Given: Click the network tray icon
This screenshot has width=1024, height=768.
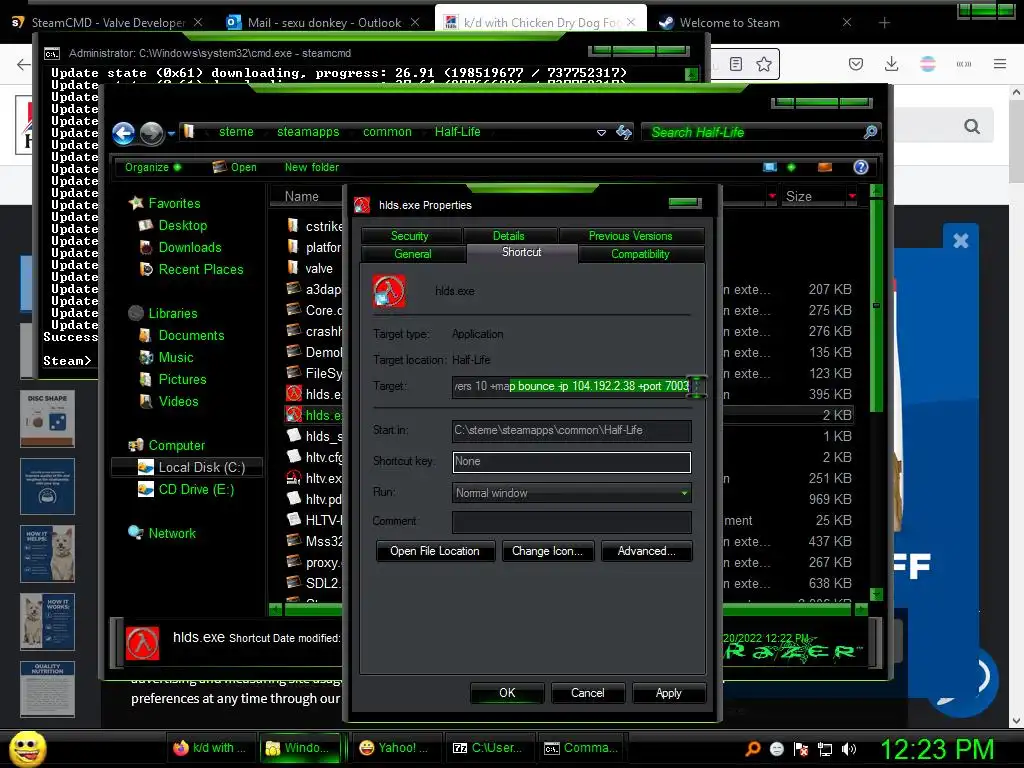Looking at the screenshot, I should [x=825, y=749].
